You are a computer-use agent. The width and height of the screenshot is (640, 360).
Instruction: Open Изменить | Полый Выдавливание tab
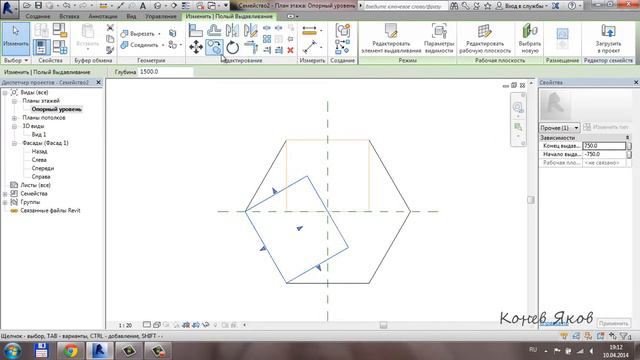pos(229,16)
